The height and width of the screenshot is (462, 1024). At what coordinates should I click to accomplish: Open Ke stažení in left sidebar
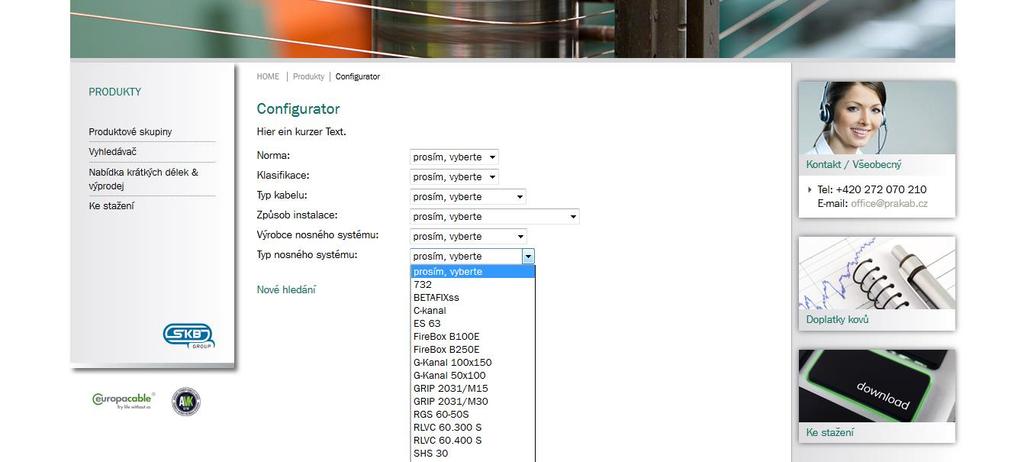point(112,206)
